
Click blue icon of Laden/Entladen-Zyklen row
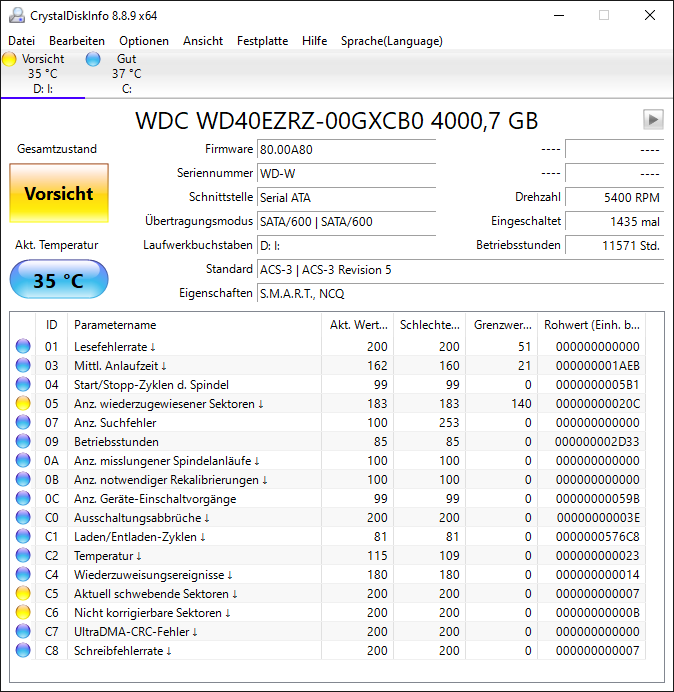[x=23, y=536]
